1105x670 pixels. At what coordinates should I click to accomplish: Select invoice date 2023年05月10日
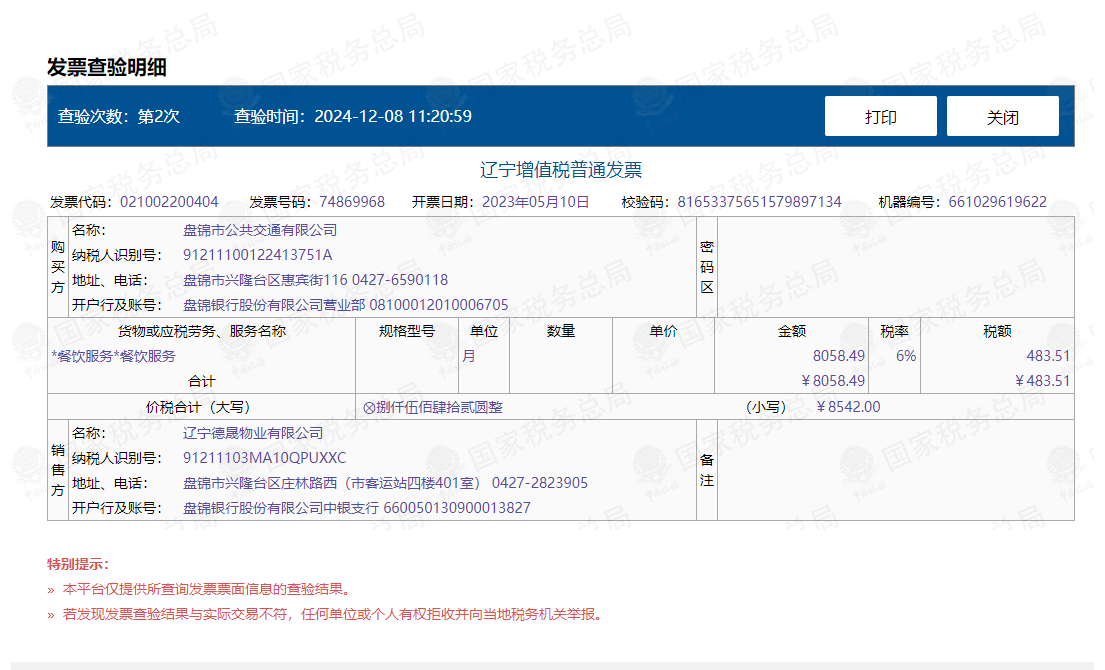coord(536,202)
